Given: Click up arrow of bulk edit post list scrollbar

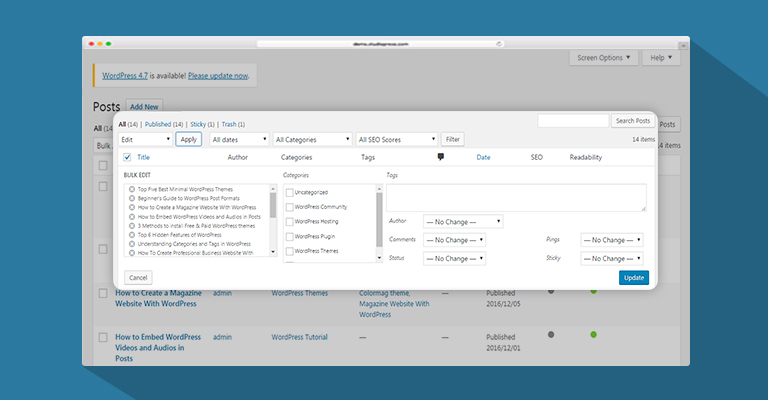Looking at the screenshot, I should (x=273, y=188).
